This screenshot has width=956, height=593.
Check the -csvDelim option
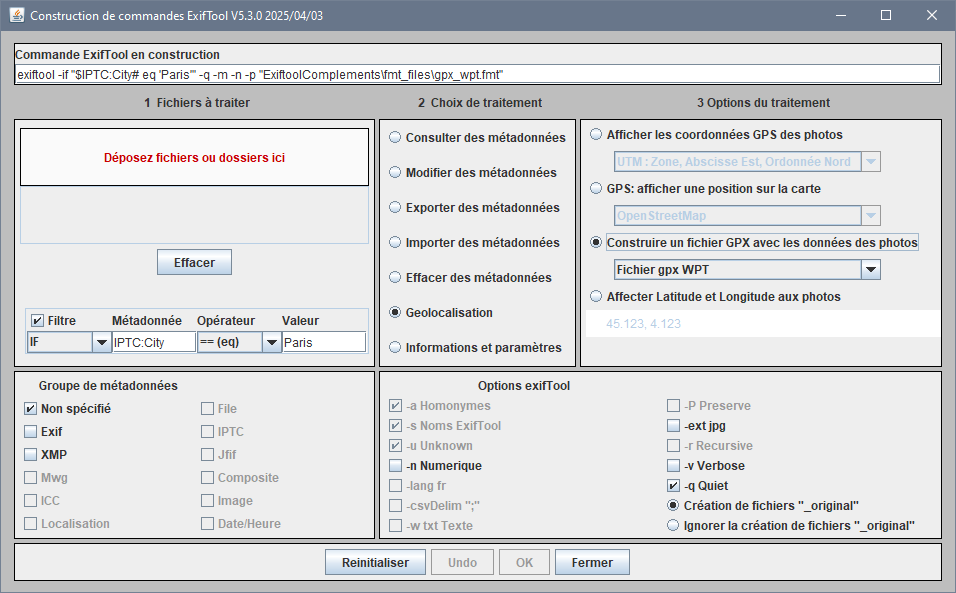[396, 506]
